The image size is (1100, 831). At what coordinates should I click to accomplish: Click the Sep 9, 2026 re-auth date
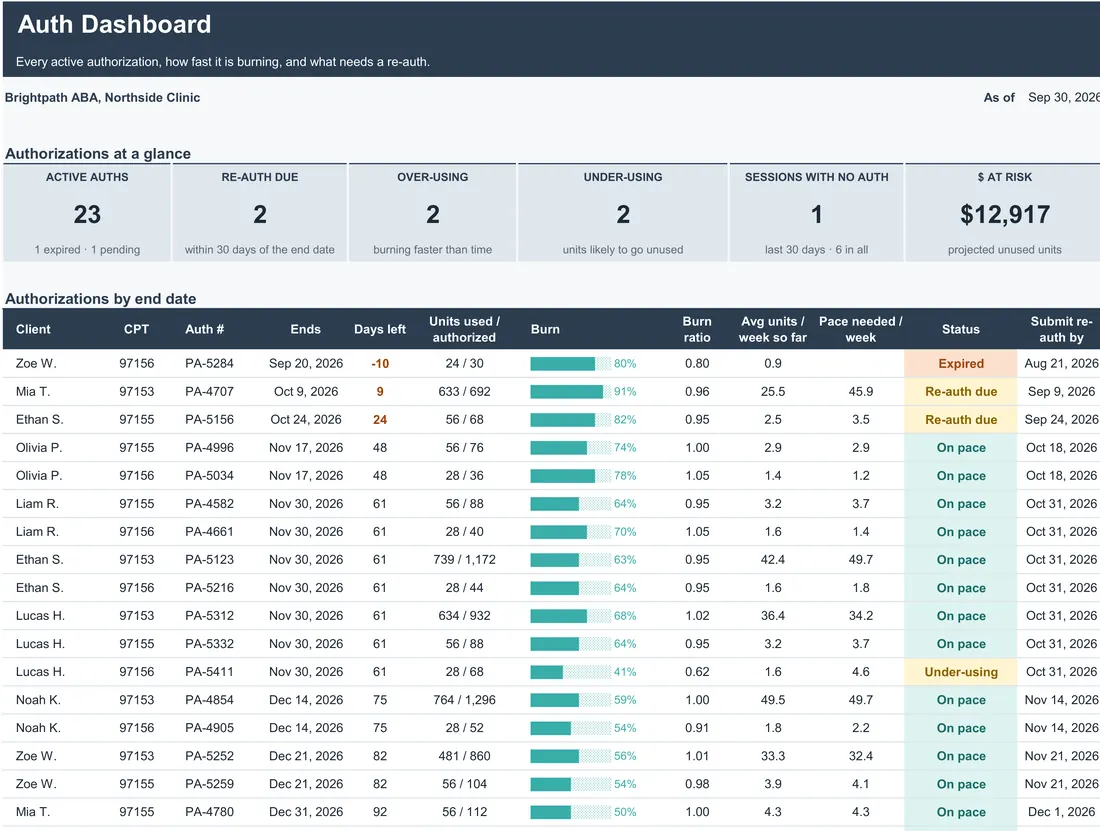coord(1061,391)
